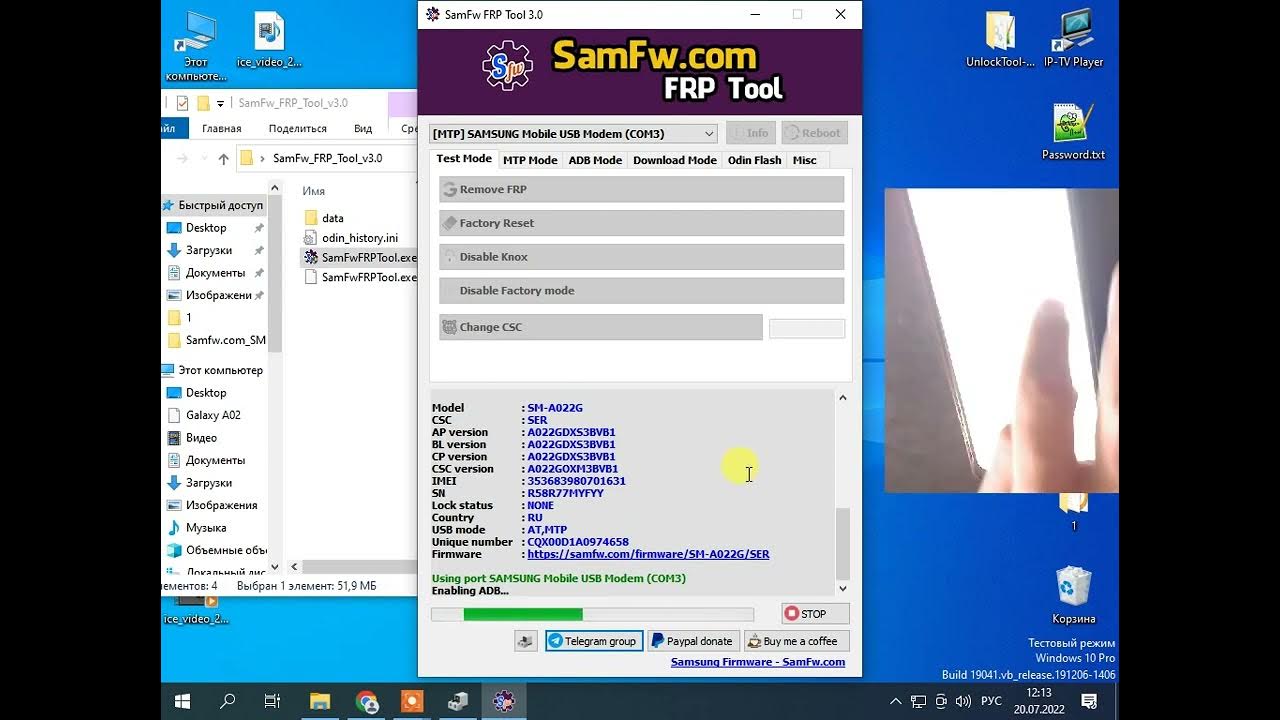Viewport: 1280px width, 720px height.
Task: Select the IP-TV Player desktop icon
Action: pos(1074,40)
